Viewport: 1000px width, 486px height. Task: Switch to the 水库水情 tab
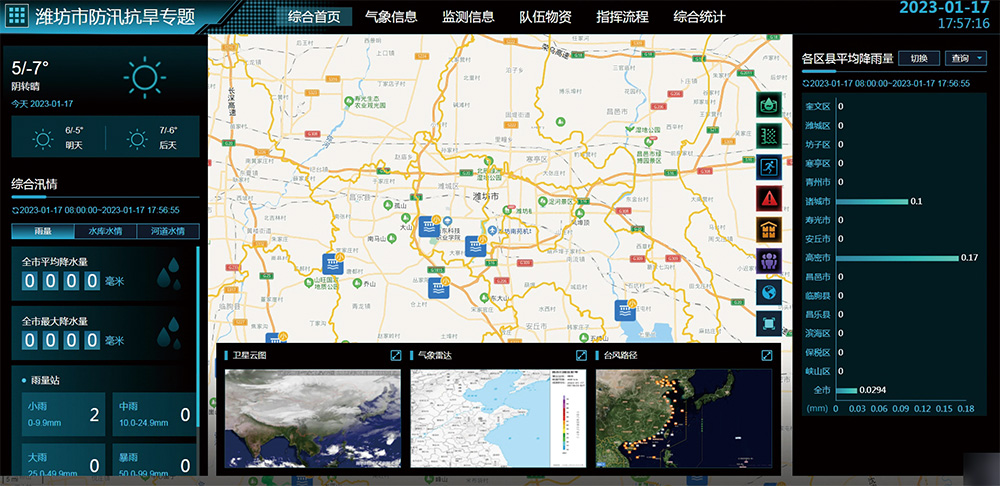(105, 231)
